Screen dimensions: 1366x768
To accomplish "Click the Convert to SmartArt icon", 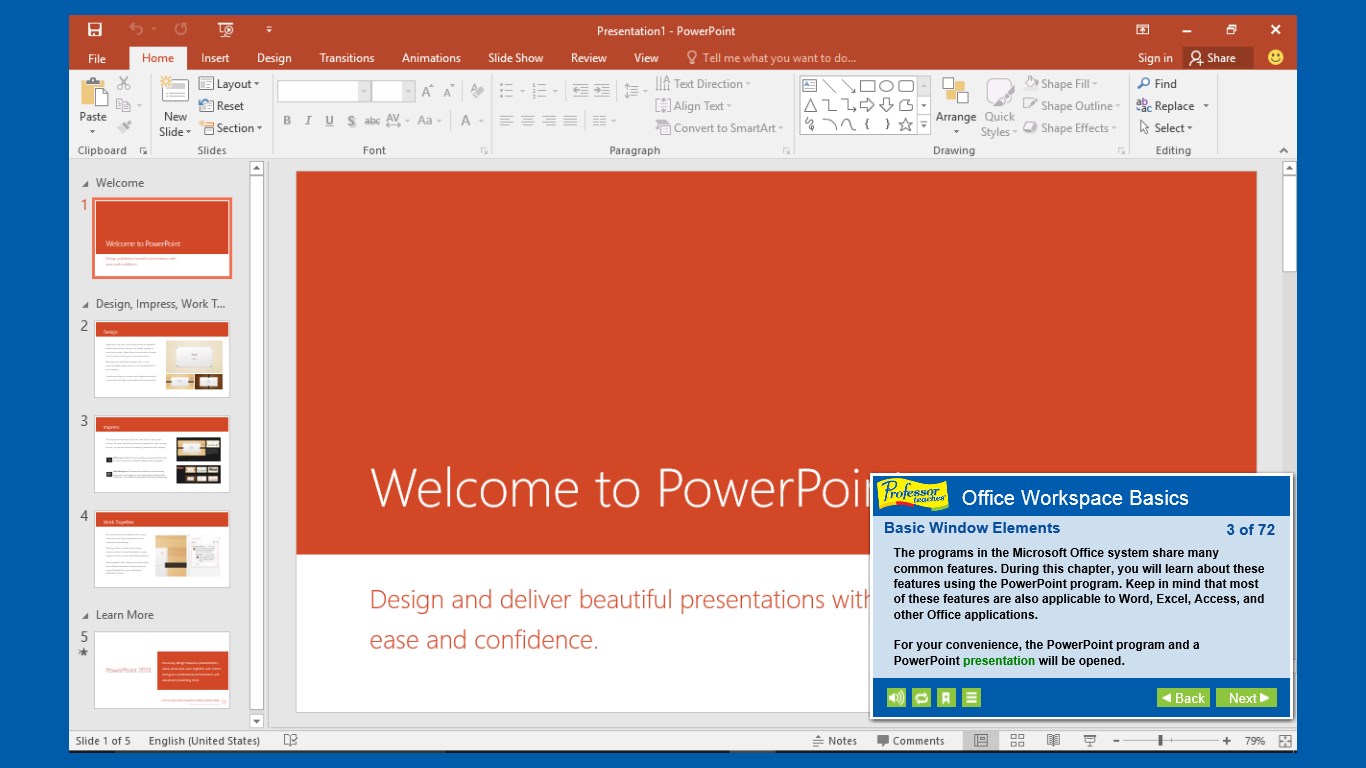I will [663, 128].
